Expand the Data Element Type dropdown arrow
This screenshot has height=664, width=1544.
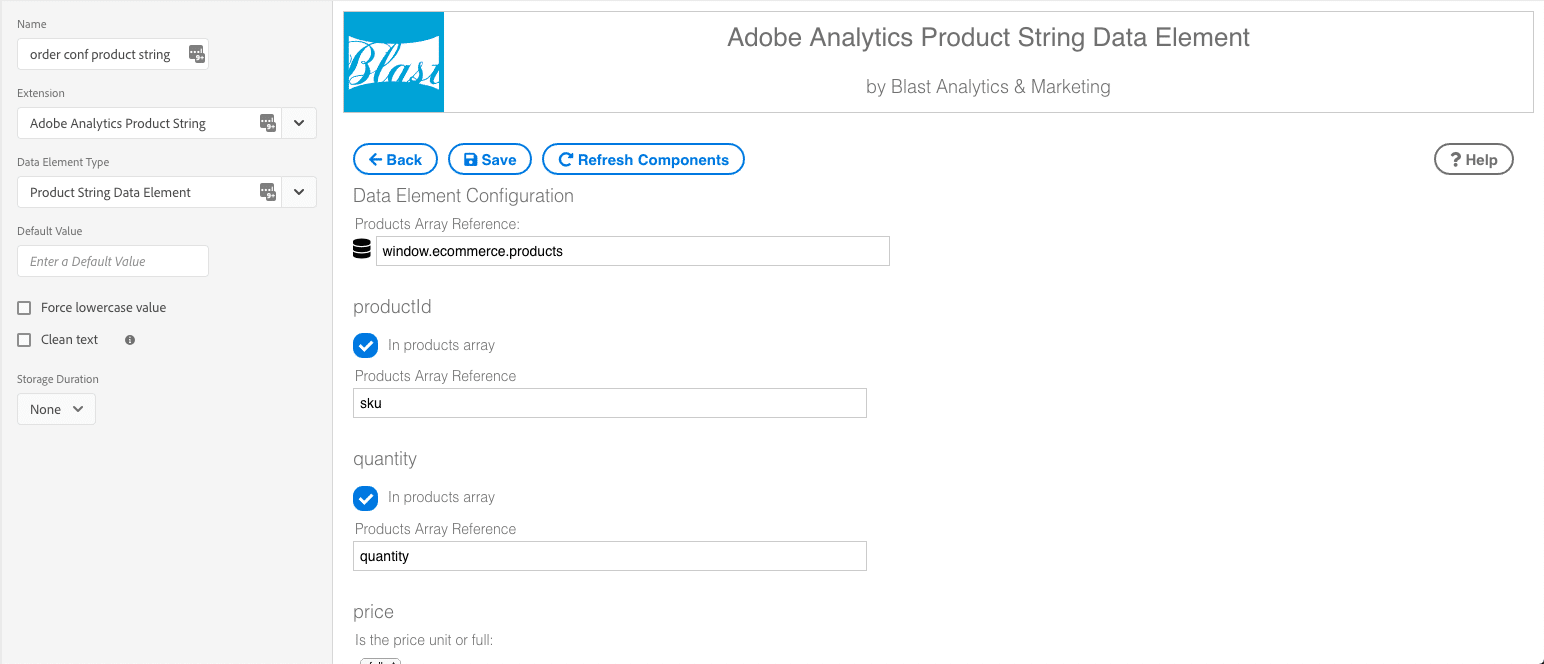[x=299, y=192]
